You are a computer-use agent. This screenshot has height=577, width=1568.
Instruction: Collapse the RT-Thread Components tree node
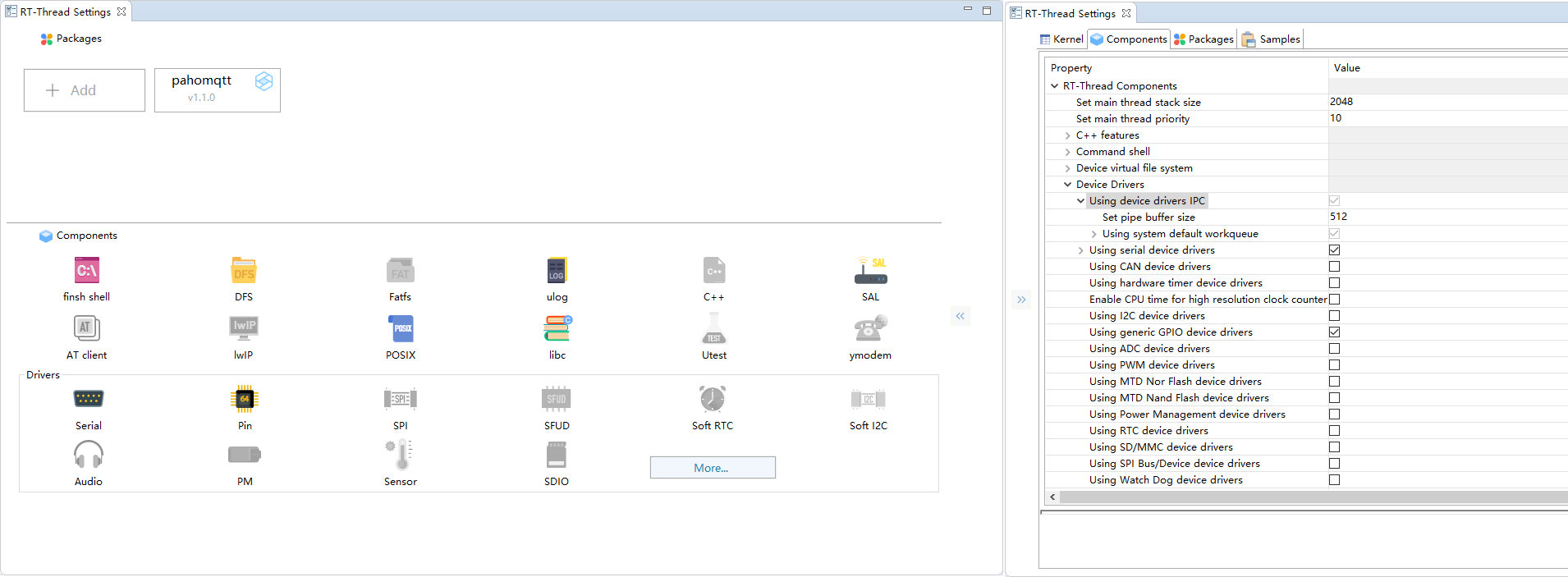click(1055, 85)
